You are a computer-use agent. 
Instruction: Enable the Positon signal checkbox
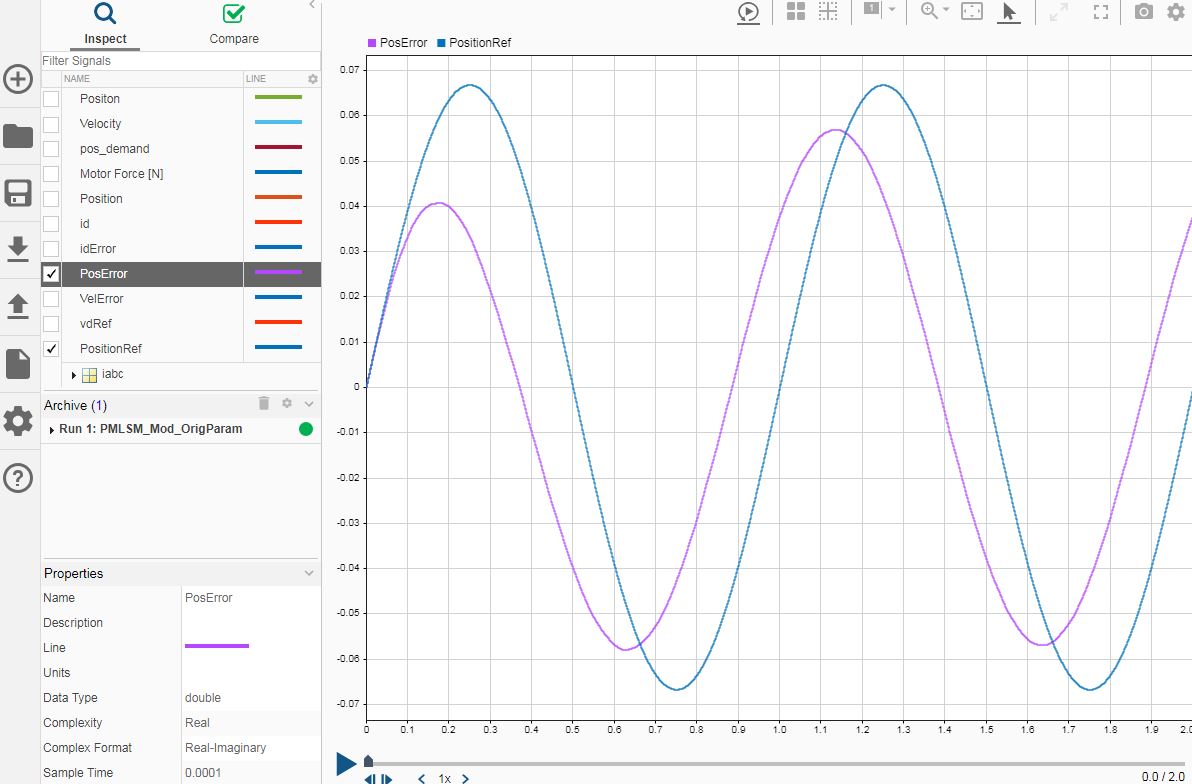pos(52,98)
